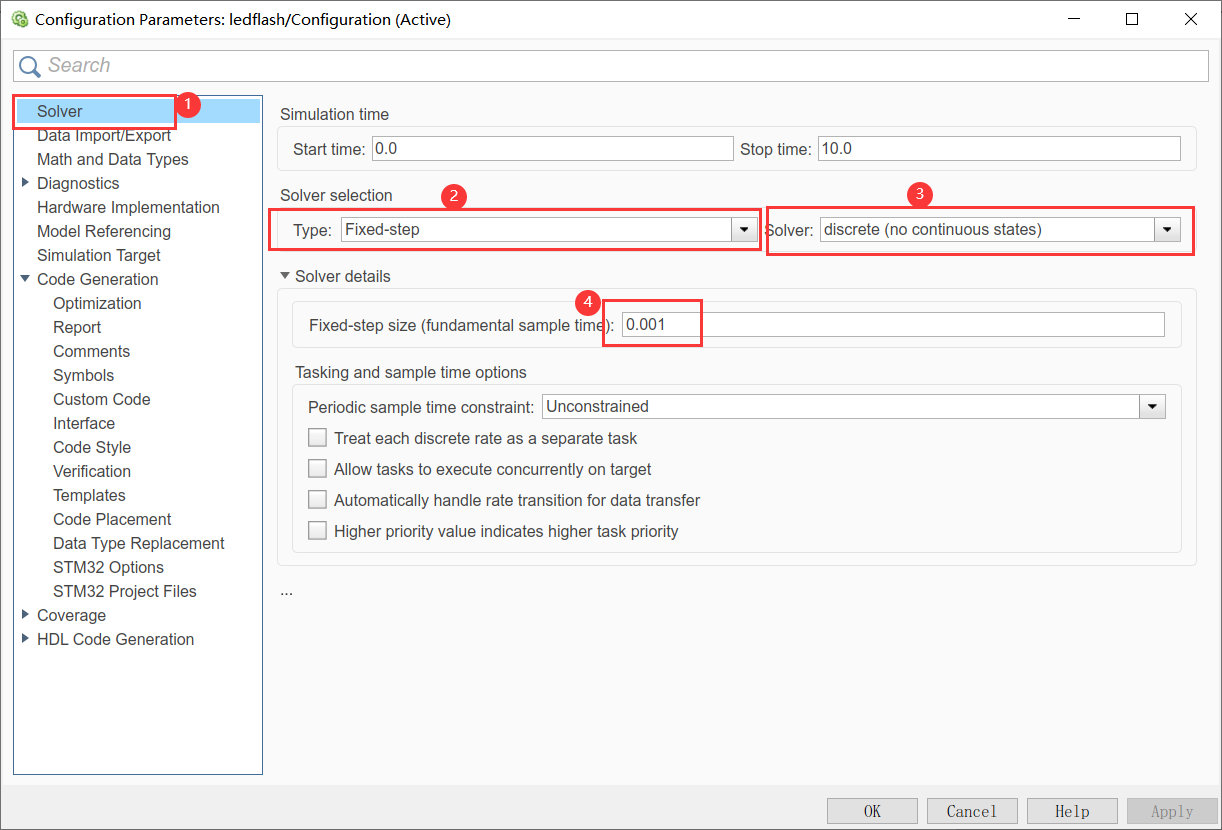Open the Verification subpane
Viewport: 1222px width, 830px height.
pyautogui.click(x=92, y=471)
